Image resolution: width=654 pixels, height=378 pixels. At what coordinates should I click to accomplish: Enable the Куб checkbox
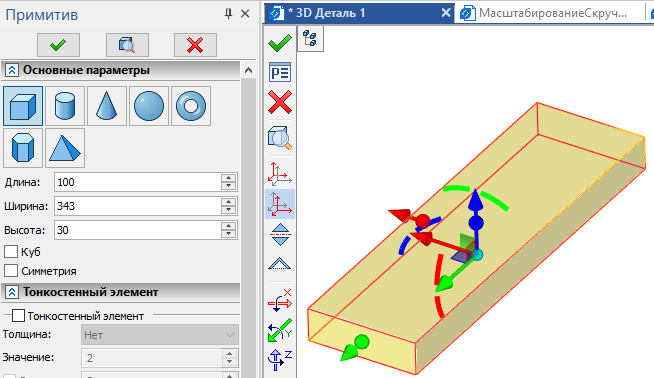click(x=11, y=252)
